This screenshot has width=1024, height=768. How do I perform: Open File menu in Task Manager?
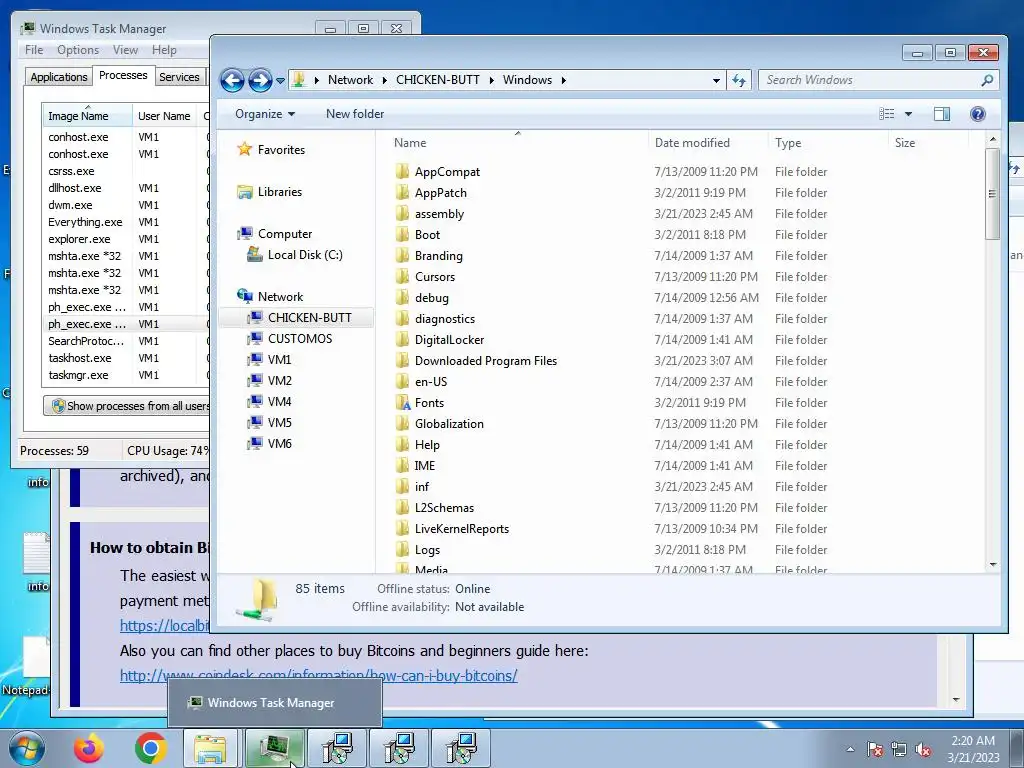coord(34,50)
